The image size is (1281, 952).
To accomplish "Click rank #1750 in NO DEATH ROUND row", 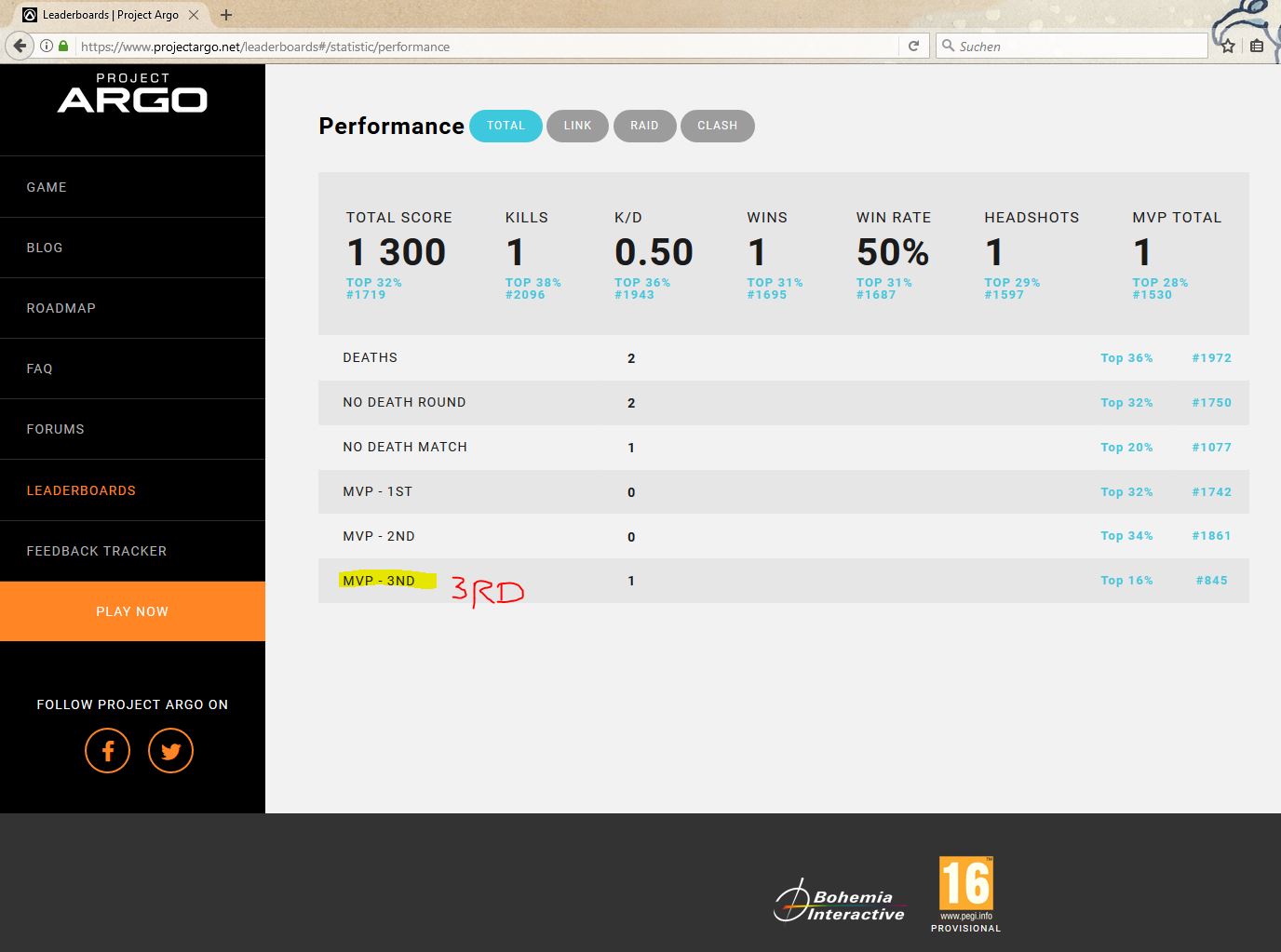I will pos(1212,402).
